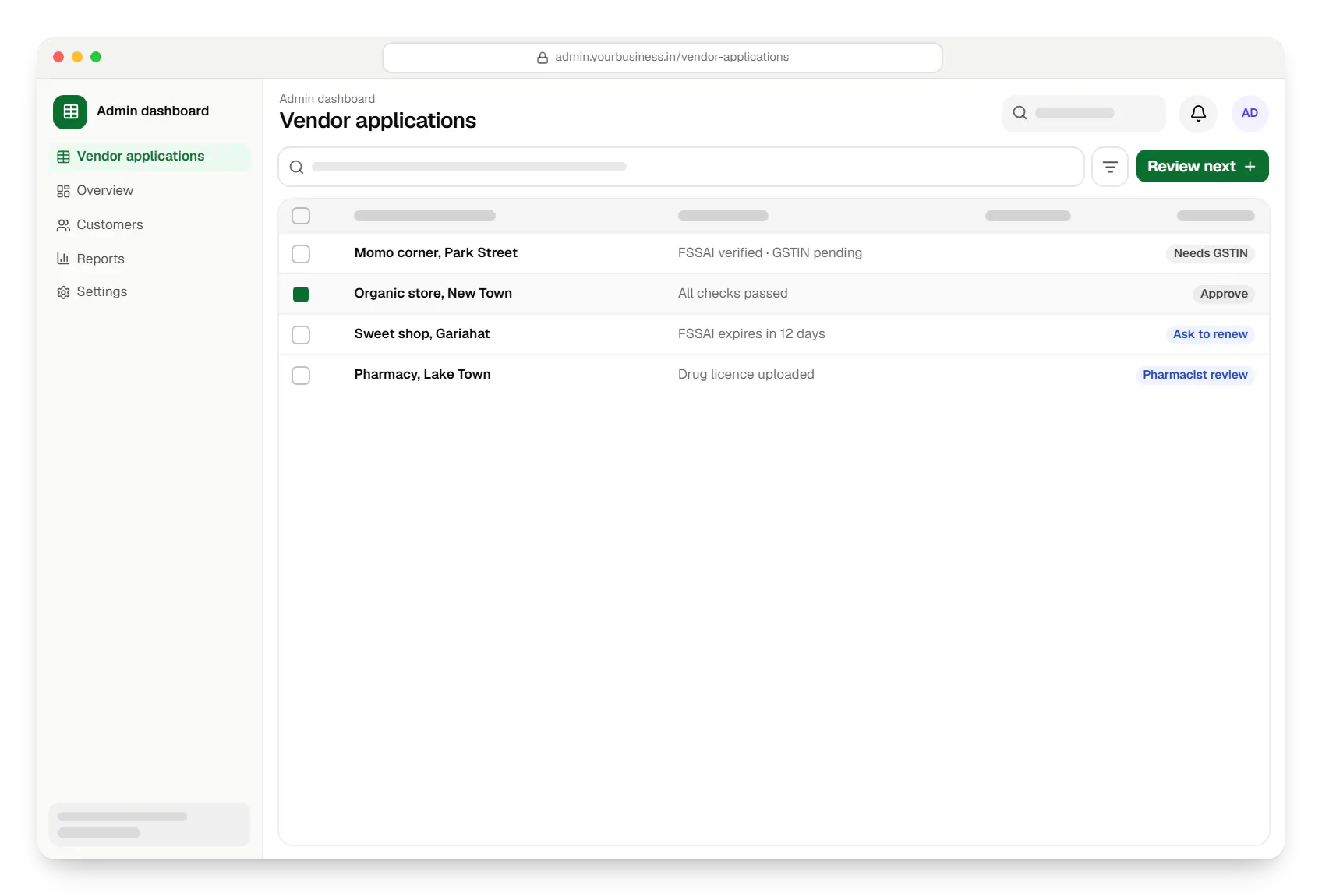
Task: Click the placeholder card at the sidebar bottom
Action: pyautogui.click(x=150, y=824)
